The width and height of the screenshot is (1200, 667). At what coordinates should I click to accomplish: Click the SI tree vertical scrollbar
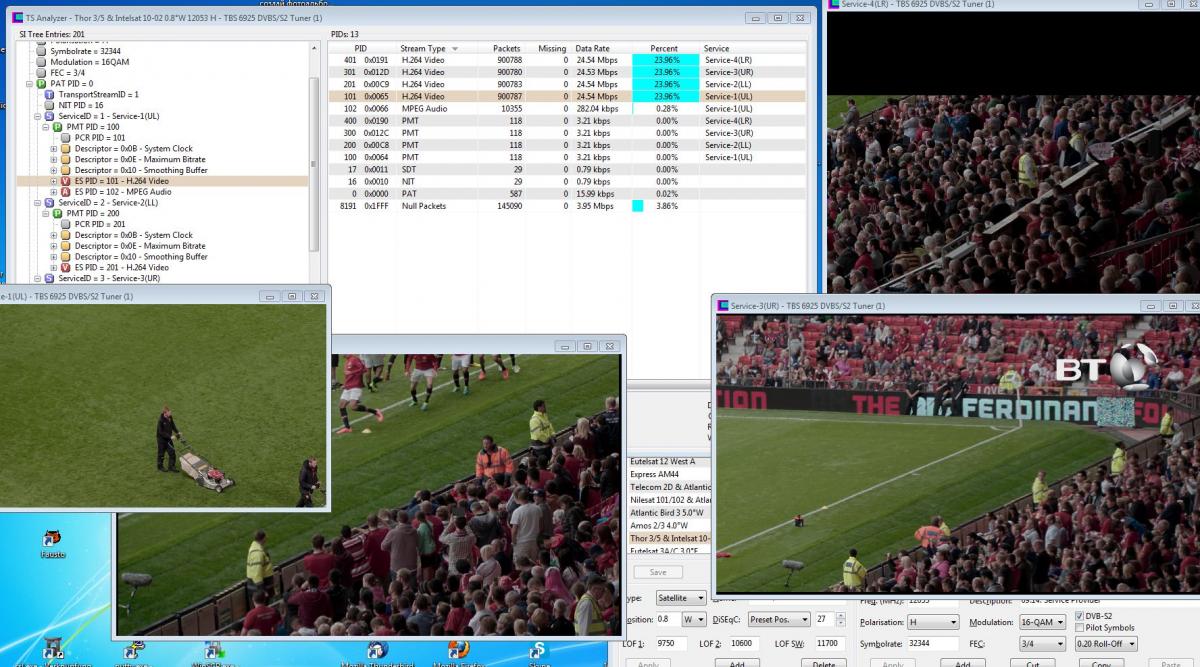coord(315,165)
